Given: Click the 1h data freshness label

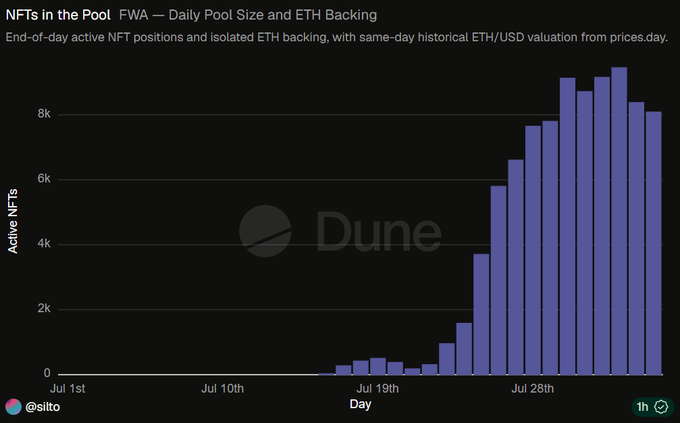Looking at the screenshot, I should pos(642,407).
